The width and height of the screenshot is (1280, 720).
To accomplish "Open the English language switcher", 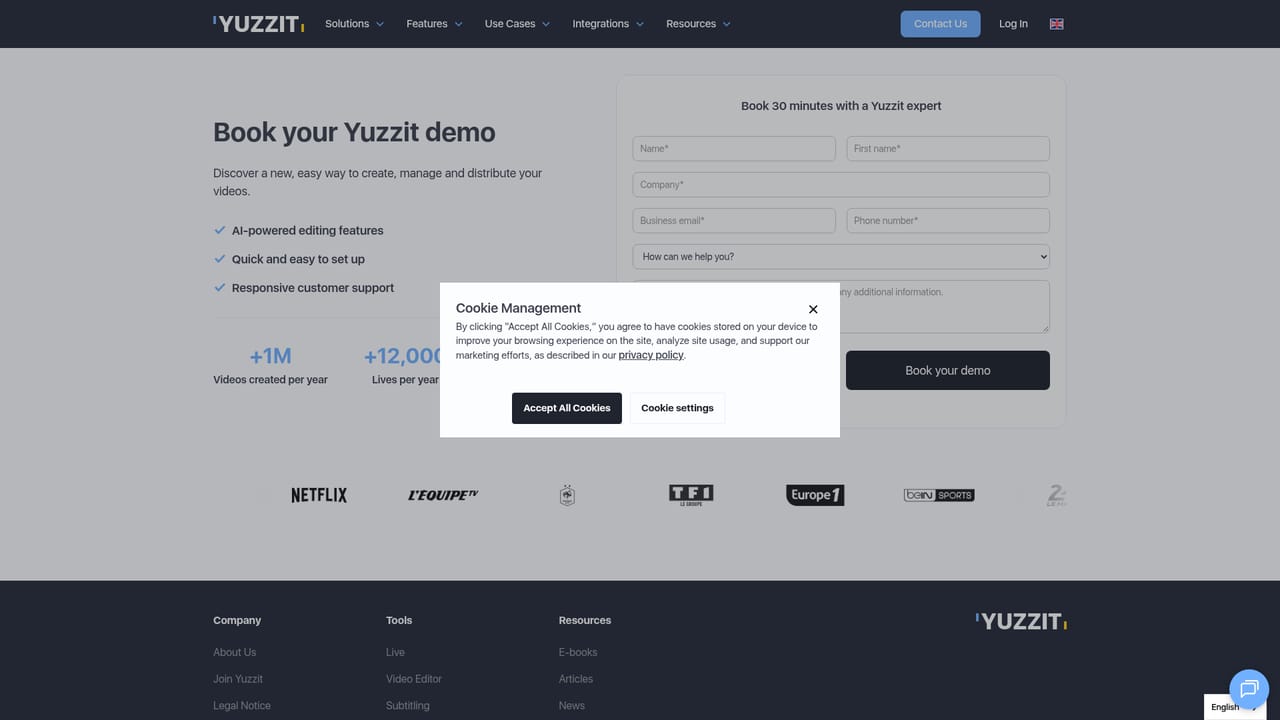I will coord(1234,707).
